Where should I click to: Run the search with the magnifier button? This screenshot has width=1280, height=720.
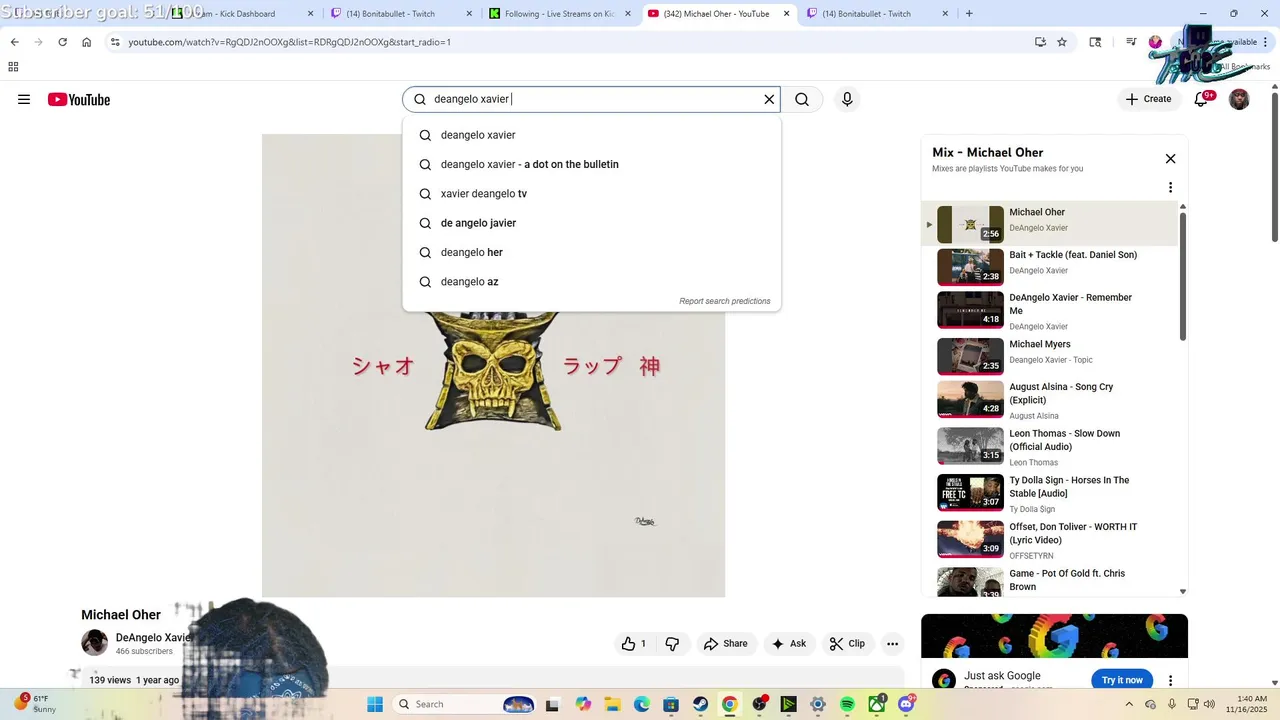tap(802, 99)
